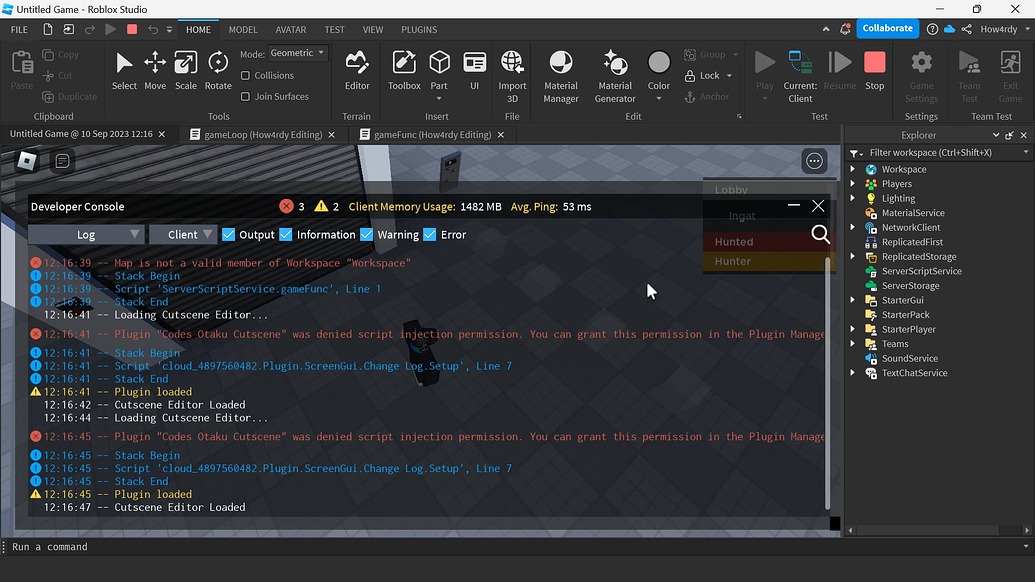Open the Geometric mode dropdown
Screen dimensions: 1035x582
(297, 52)
